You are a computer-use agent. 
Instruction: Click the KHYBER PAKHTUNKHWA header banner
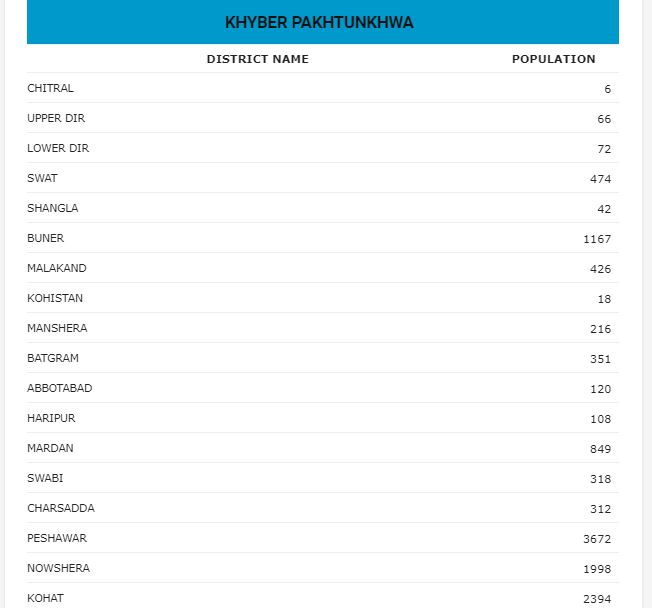tap(322, 22)
